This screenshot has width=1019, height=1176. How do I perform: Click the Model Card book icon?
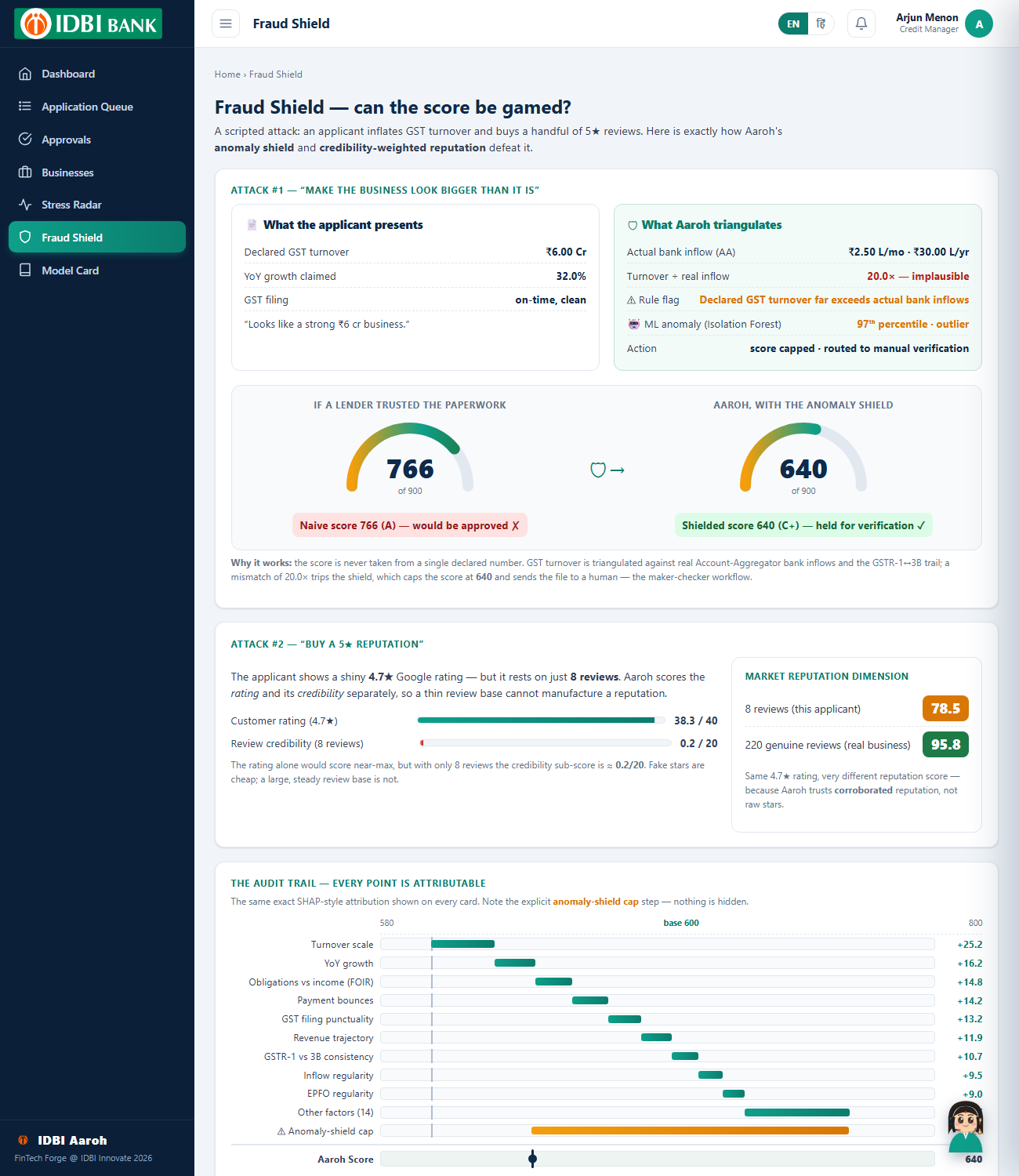click(25, 270)
